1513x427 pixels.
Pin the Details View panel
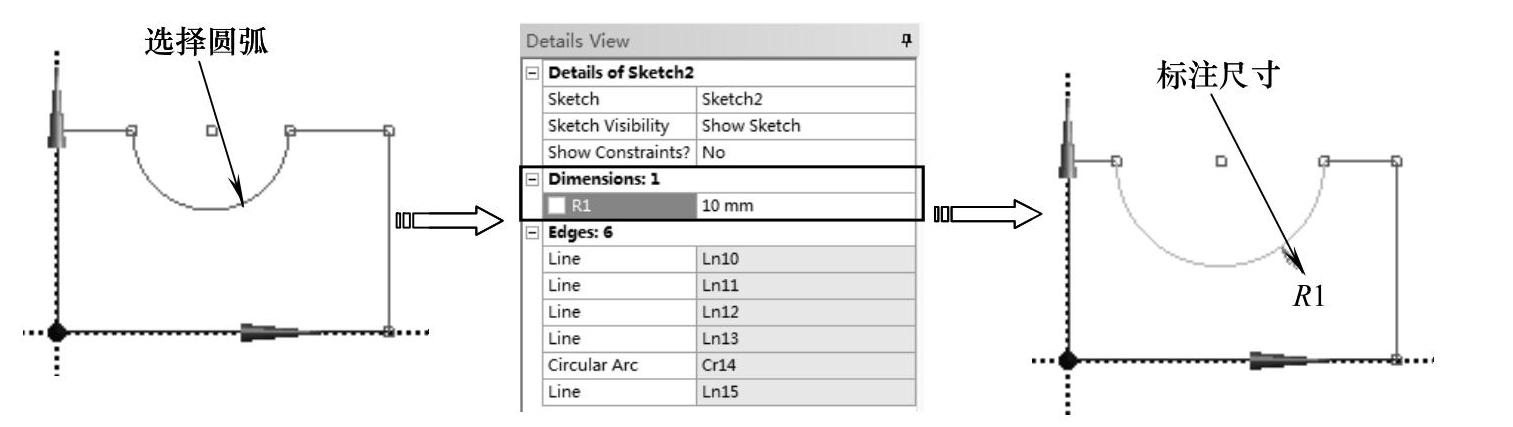906,41
